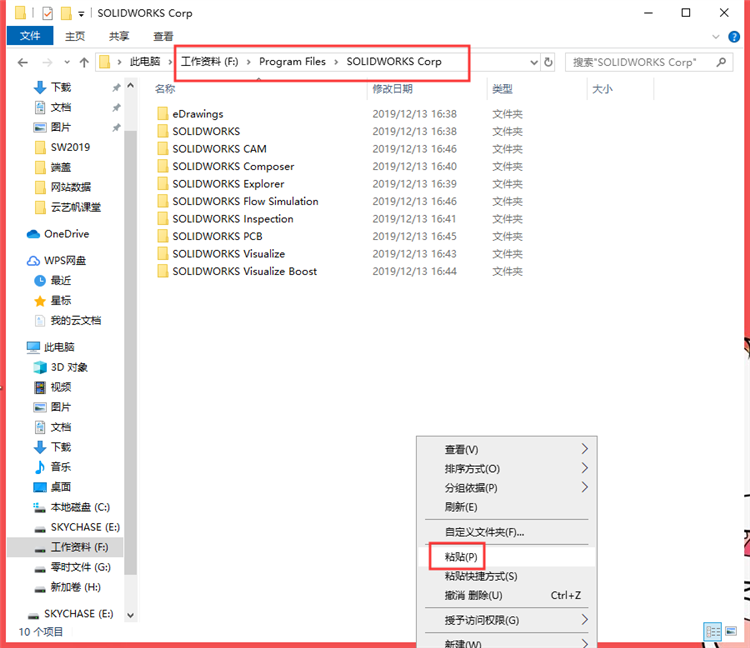Open pinned 文档 in quick access
Image resolution: width=750 pixels, height=648 pixels.
pos(61,107)
